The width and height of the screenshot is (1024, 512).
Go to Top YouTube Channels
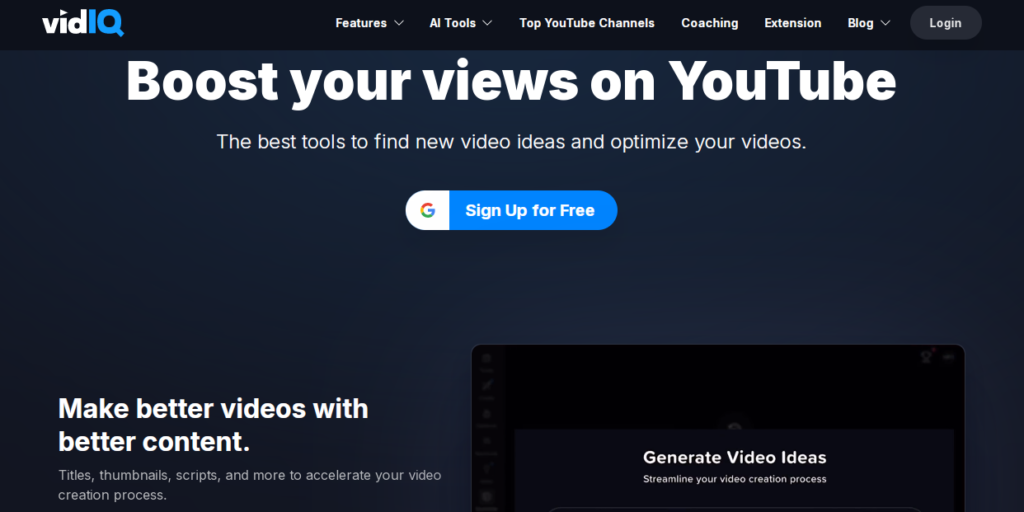tap(586, 23)
